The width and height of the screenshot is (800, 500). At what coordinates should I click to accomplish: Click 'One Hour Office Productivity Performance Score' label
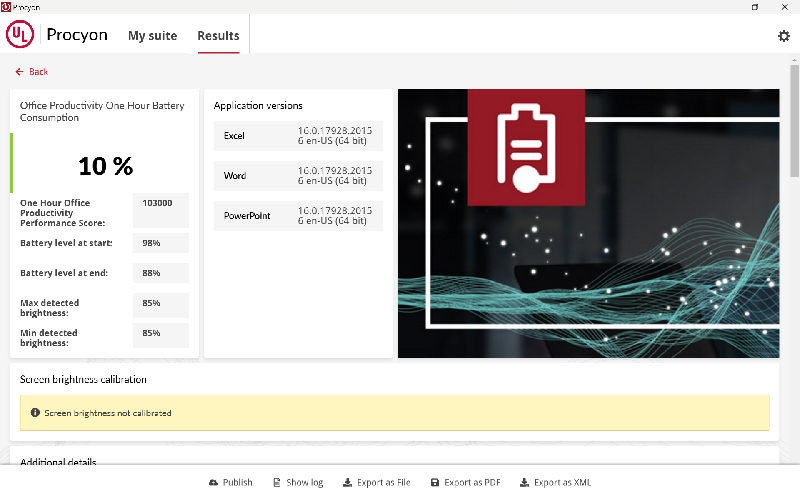pos(63,213)
